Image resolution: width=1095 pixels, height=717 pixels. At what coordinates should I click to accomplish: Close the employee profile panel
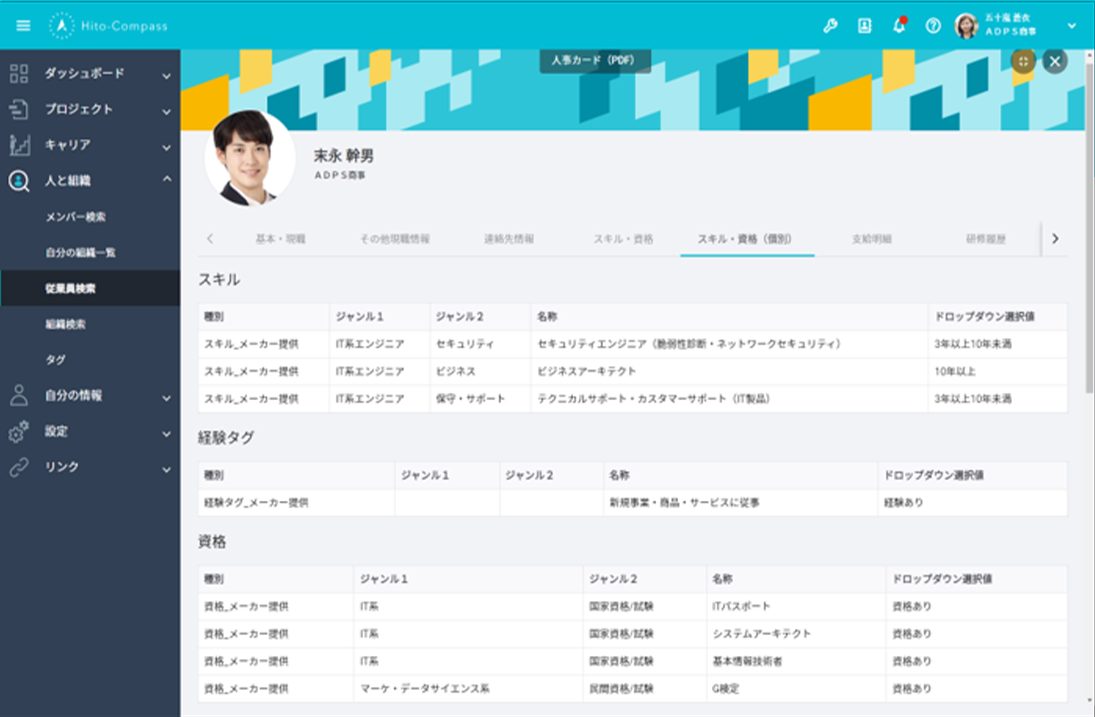pos(1054,61)
